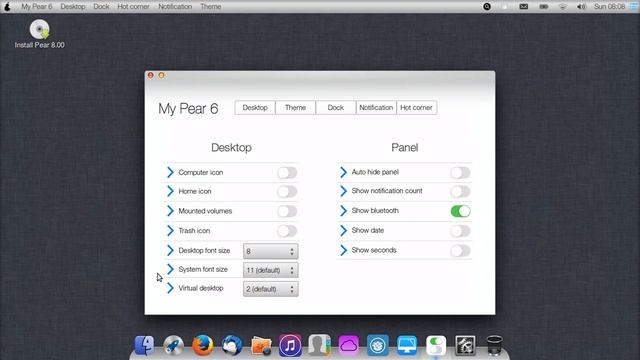
Task: Open the Trash in the dock
Action: (x=494, y=345)
